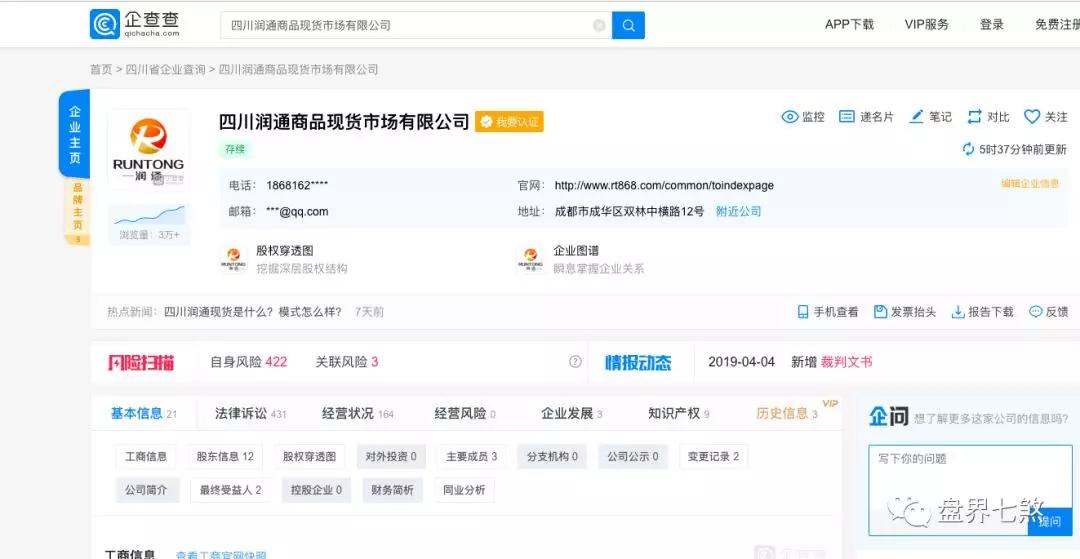
Task: Click 同业分析 button
Action: click(464, 490)
